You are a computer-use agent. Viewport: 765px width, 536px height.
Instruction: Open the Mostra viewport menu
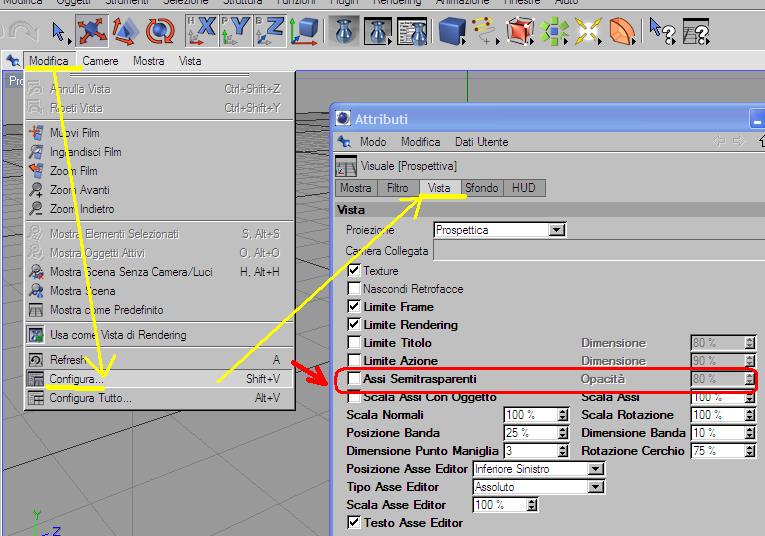(x=148, y=61)
